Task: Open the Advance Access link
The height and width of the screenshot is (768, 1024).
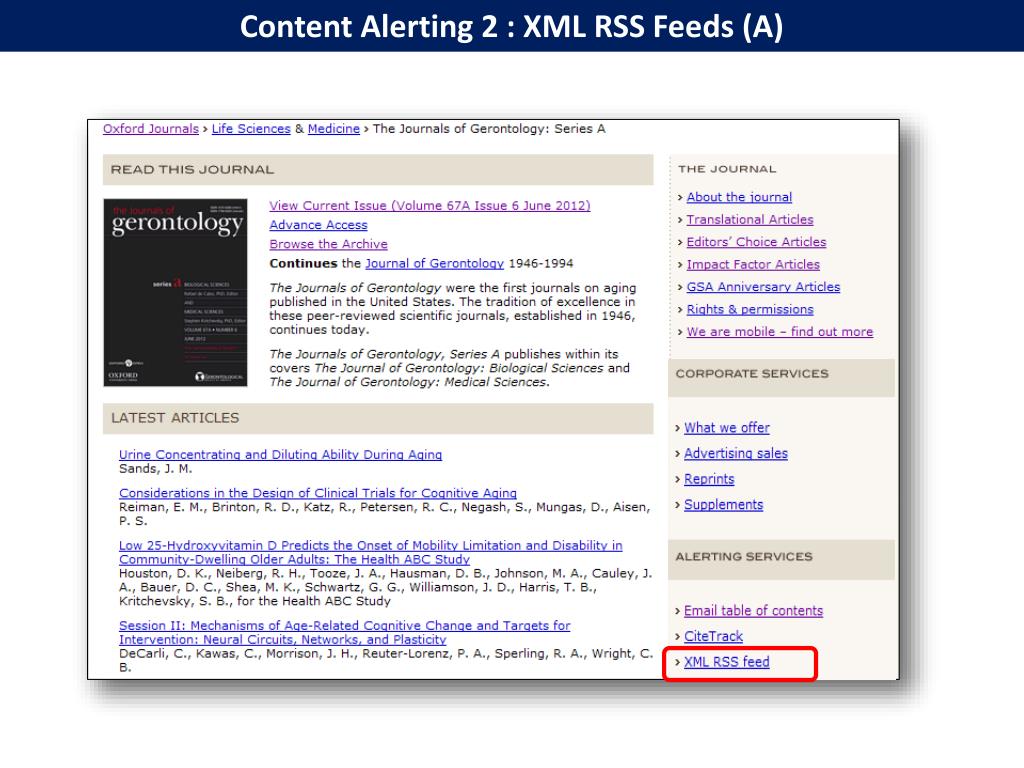Action: 319,225
